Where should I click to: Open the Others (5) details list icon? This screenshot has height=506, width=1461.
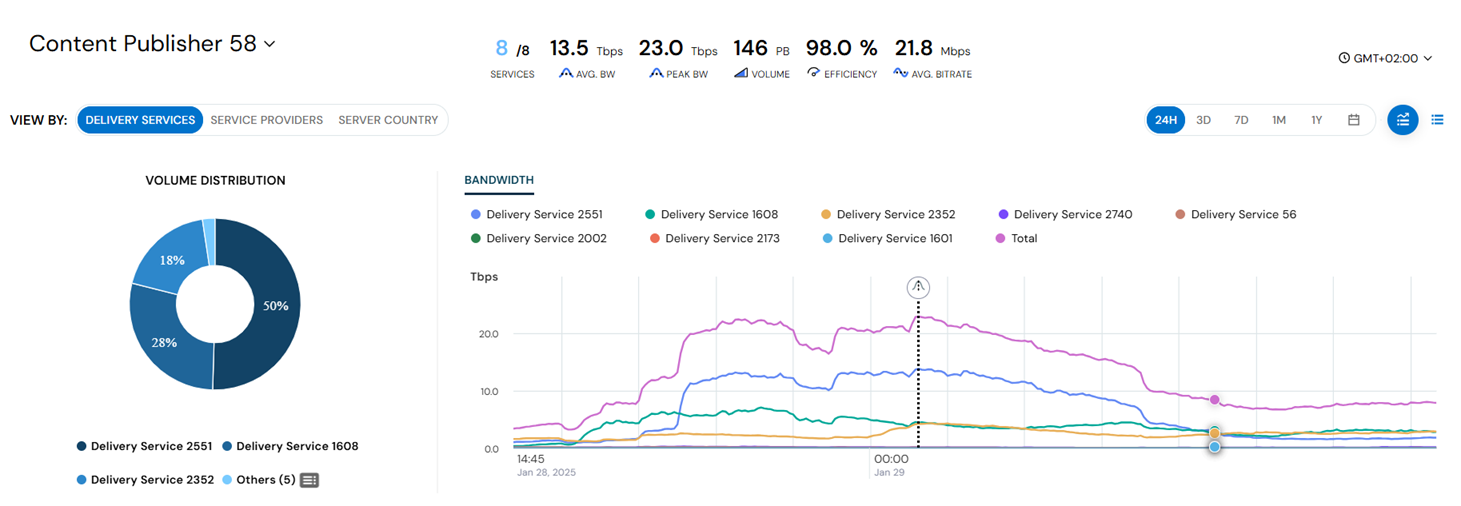(x=309, y=480)
